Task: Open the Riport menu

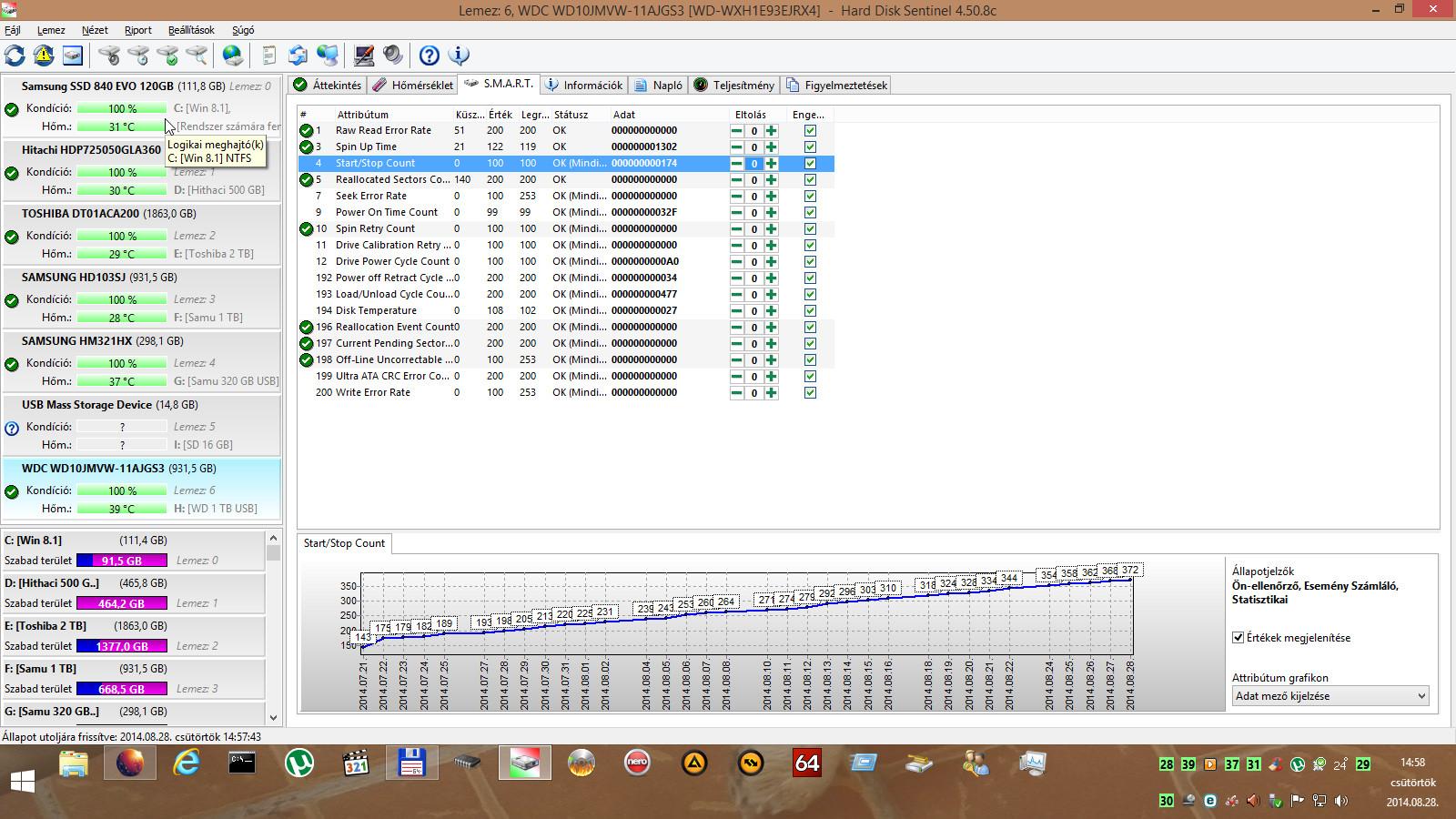Action: tap(137, 30)
